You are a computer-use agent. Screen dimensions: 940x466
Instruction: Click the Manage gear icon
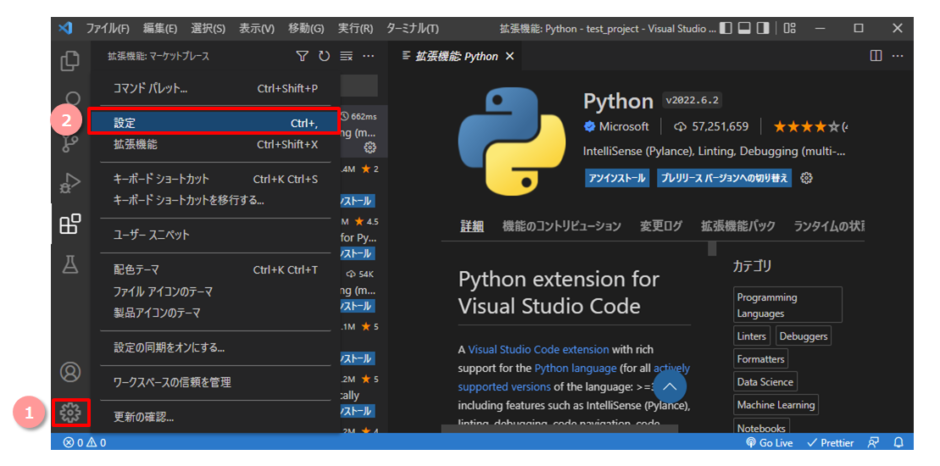pyautogui.click(x=70, y=413)
